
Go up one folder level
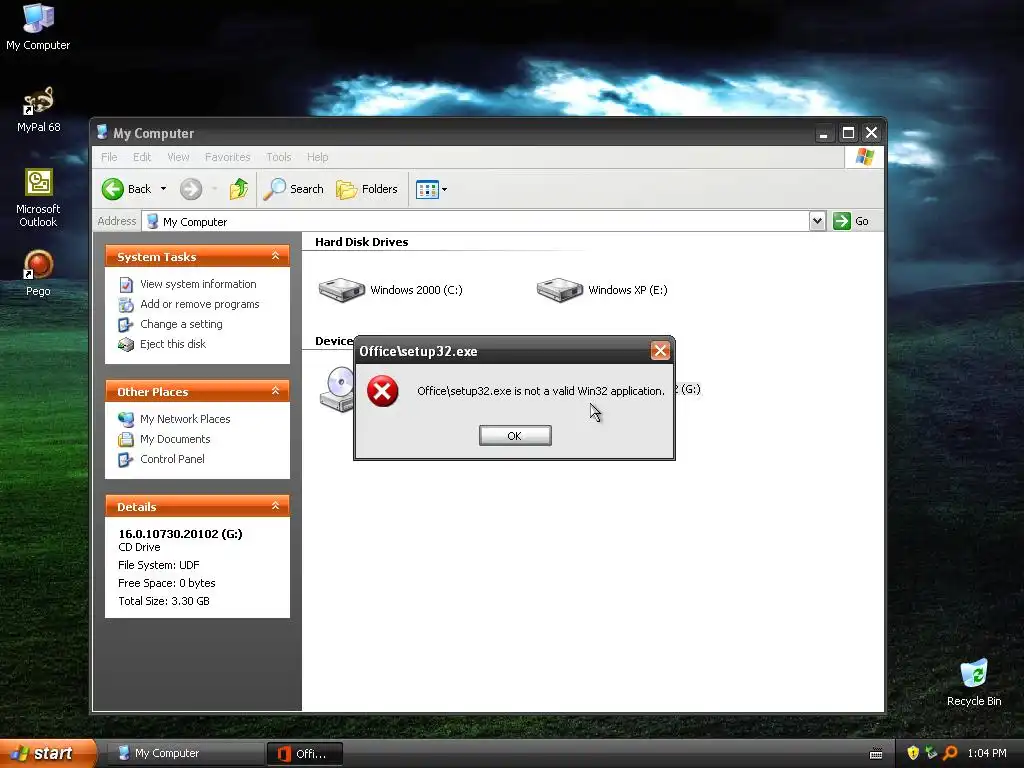[x=238, y=189]
